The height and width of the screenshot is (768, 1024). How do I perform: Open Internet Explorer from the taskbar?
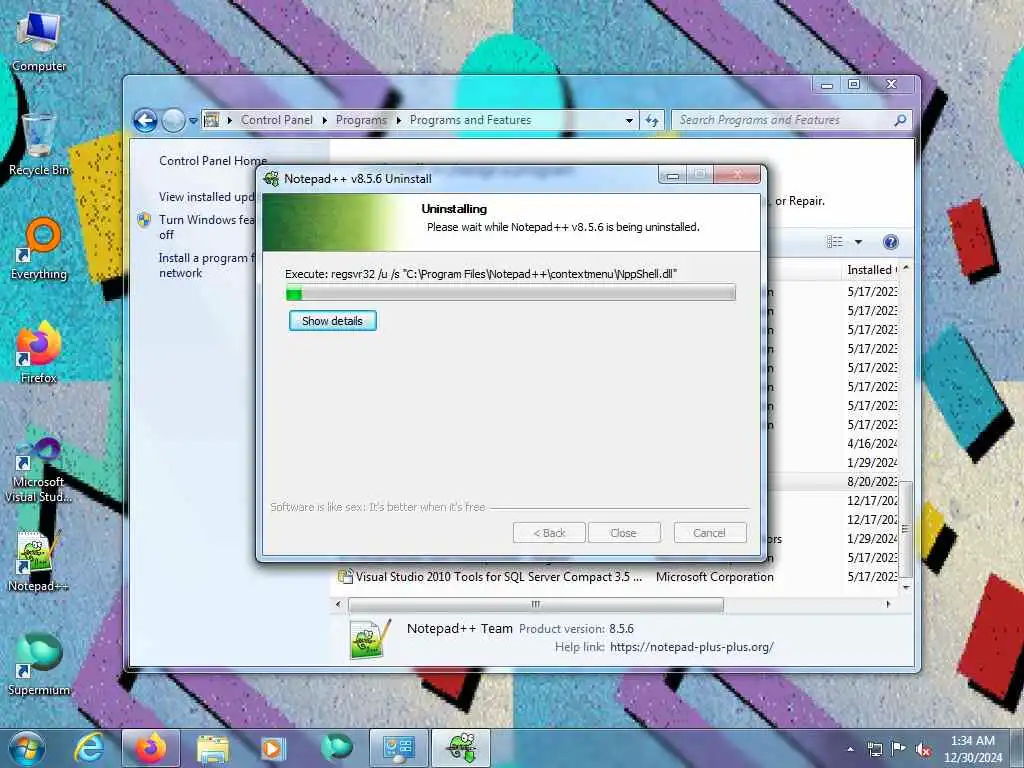(89, 748)
